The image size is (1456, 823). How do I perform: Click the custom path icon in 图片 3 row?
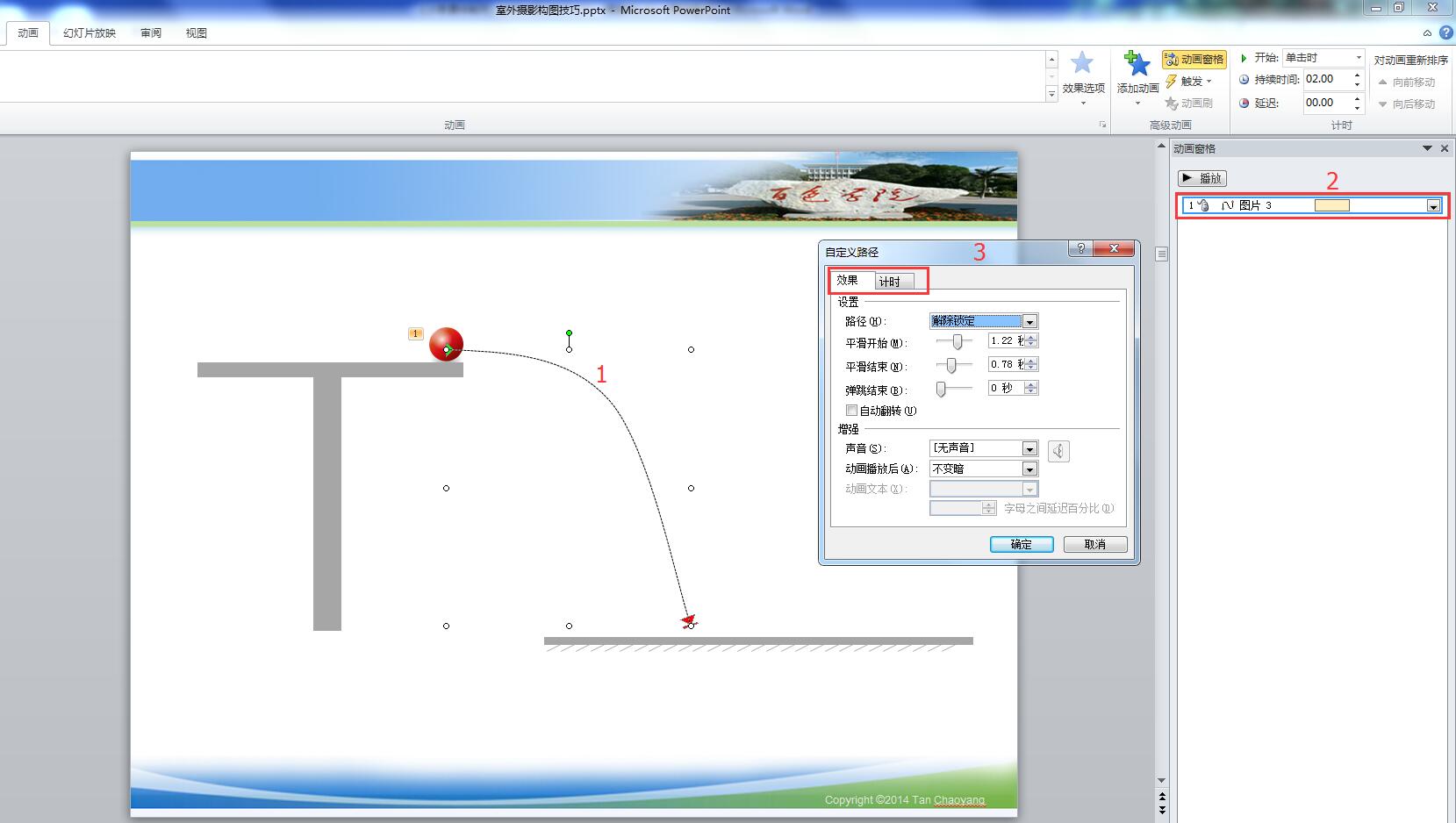click(x=1228, y=205)
